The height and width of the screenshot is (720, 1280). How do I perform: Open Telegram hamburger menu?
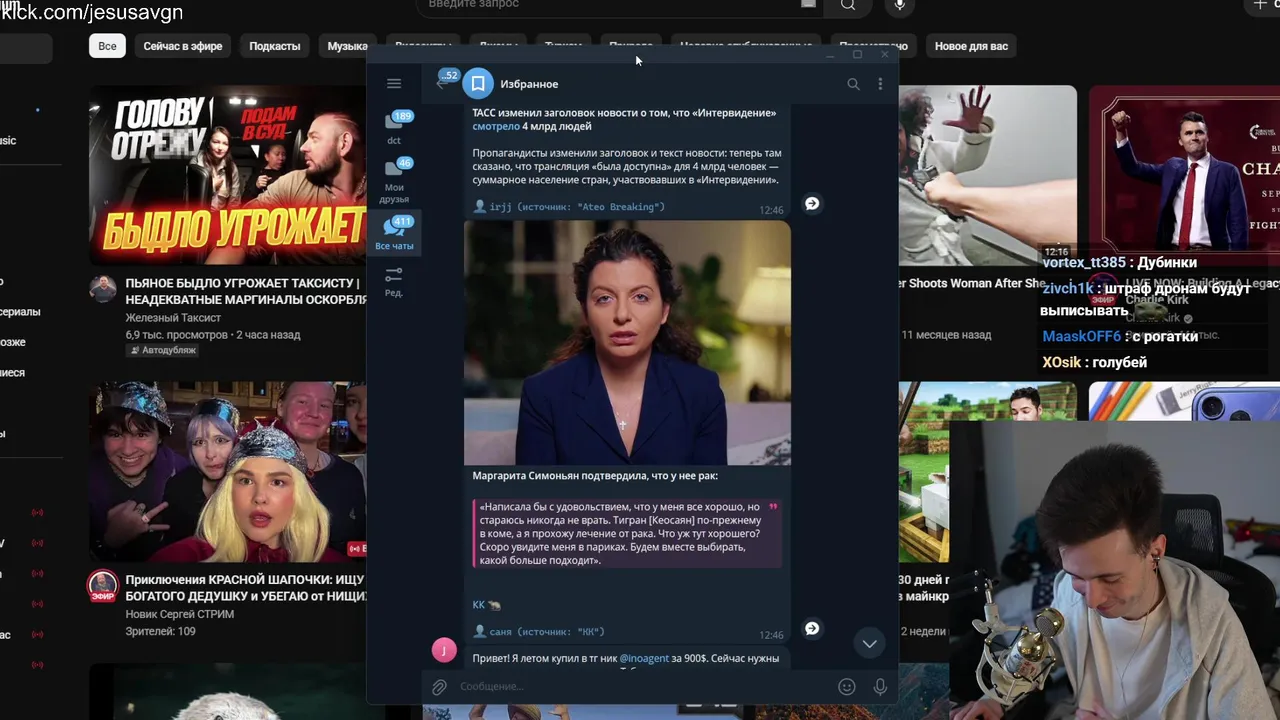pos(394,84)
